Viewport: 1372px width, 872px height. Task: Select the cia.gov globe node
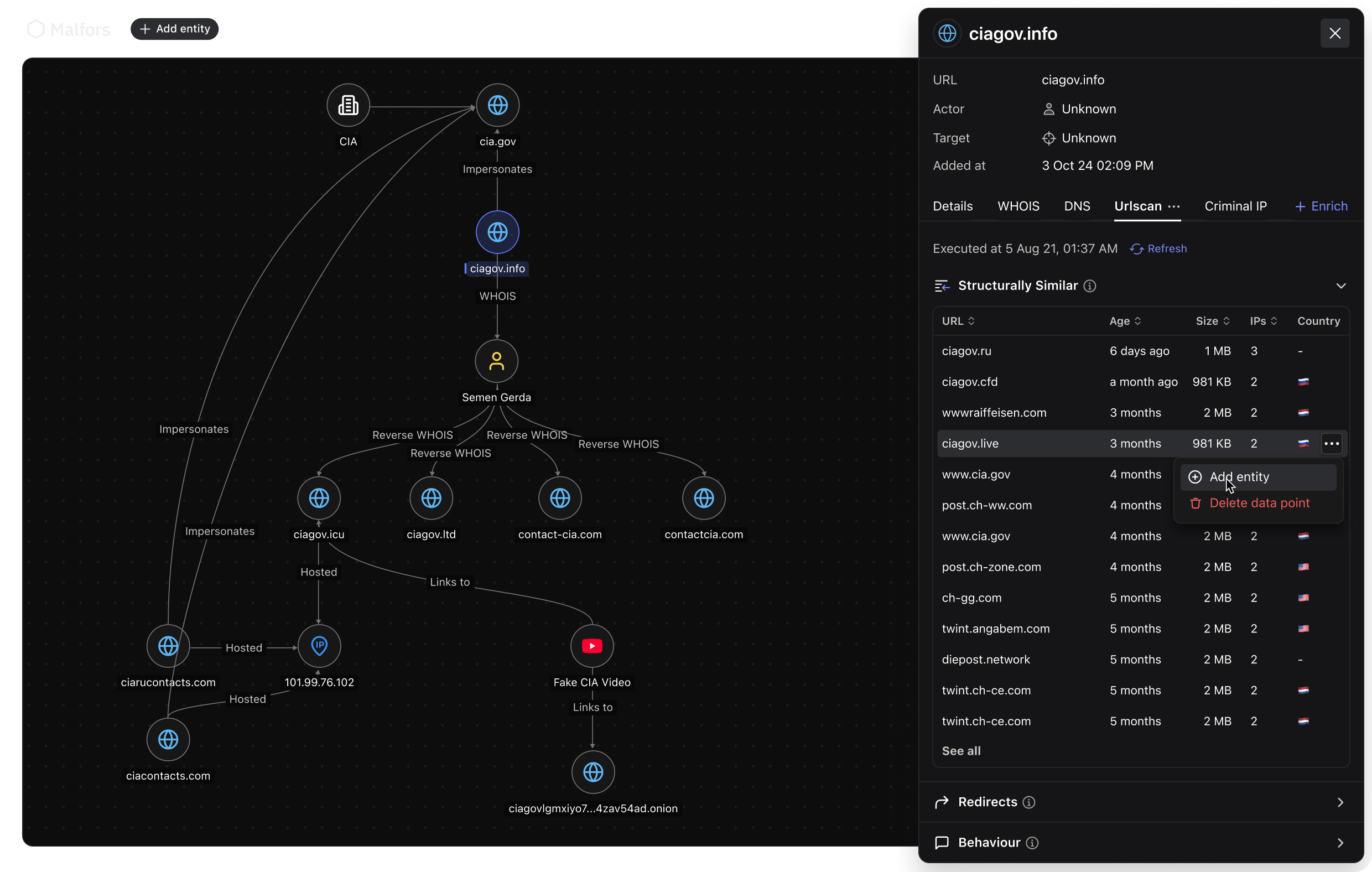tap(497, 106)
